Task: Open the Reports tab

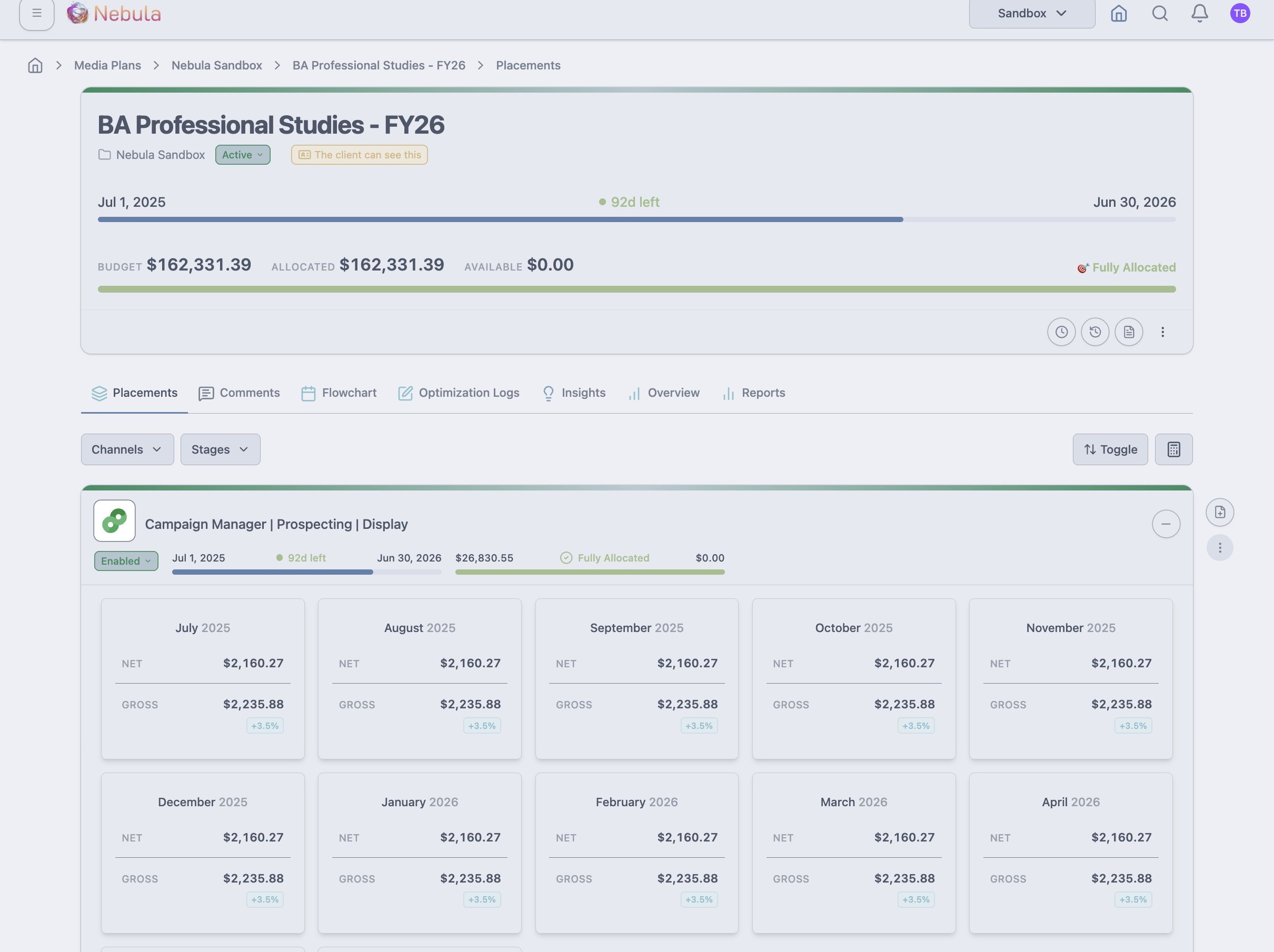Action: click(x=753, y=393)
